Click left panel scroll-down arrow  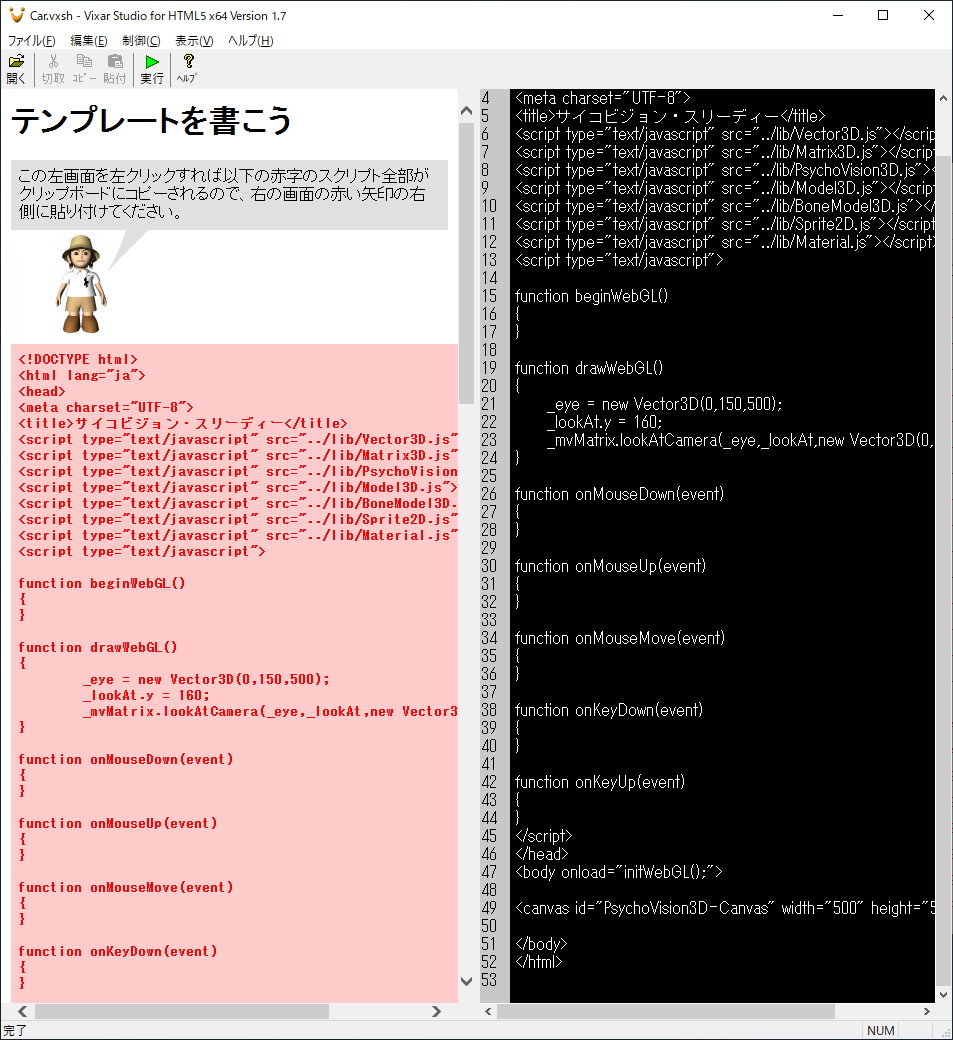pos(466,981)
